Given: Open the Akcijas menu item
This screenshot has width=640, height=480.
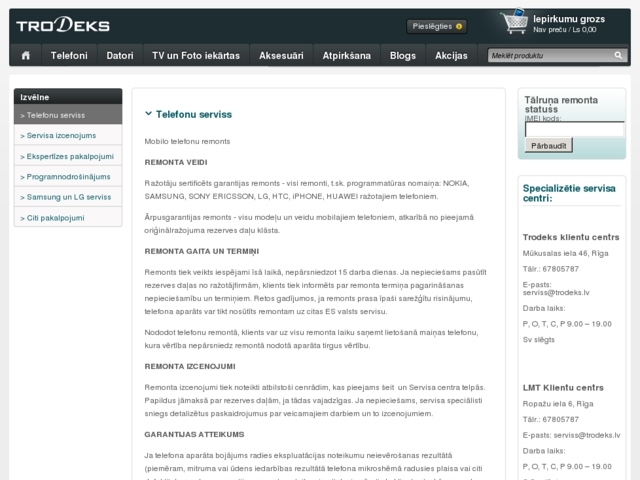Looking at the screenshot, I should [x=451, y=56].
